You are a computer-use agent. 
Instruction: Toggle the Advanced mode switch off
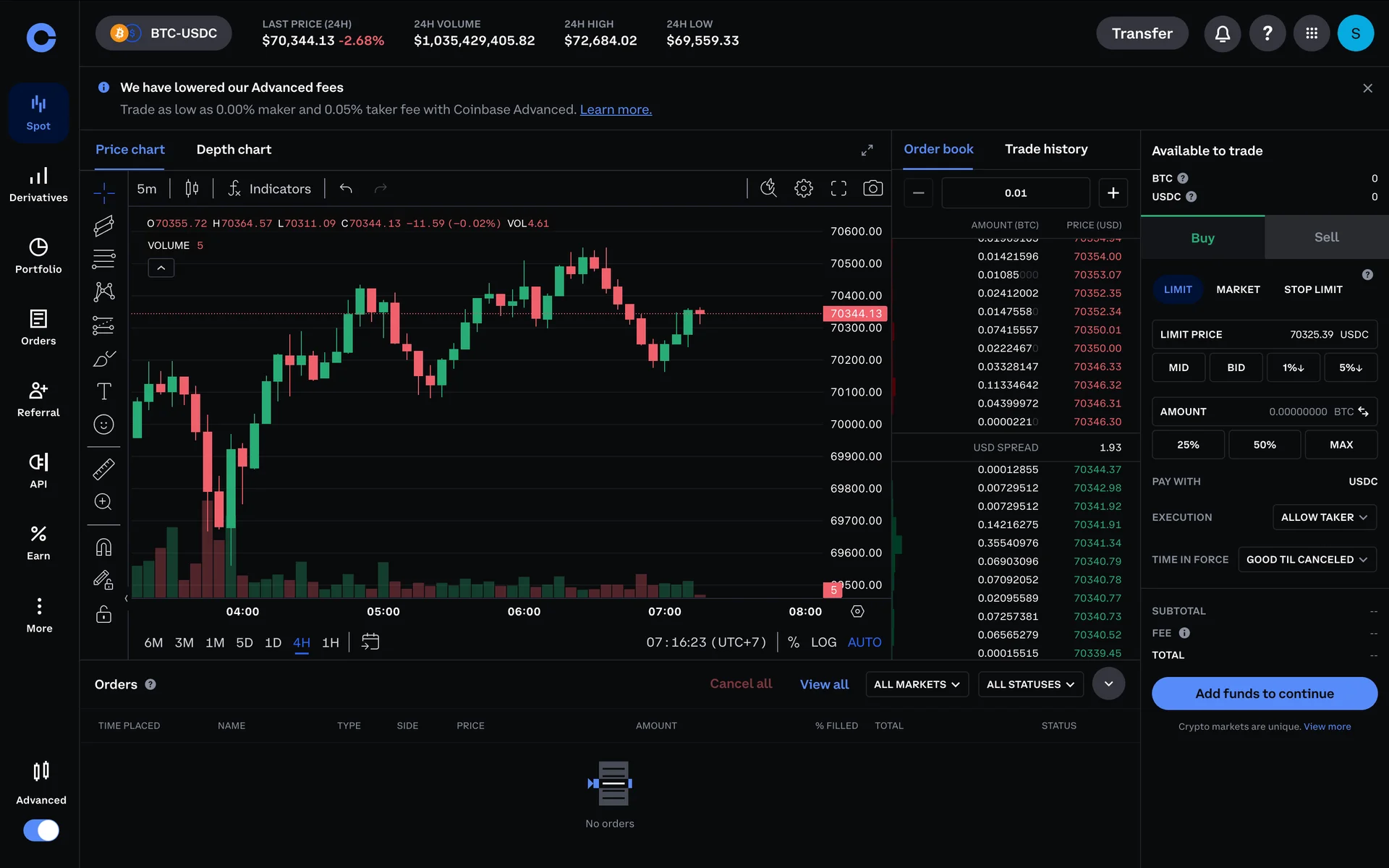(x=41, y=830)
